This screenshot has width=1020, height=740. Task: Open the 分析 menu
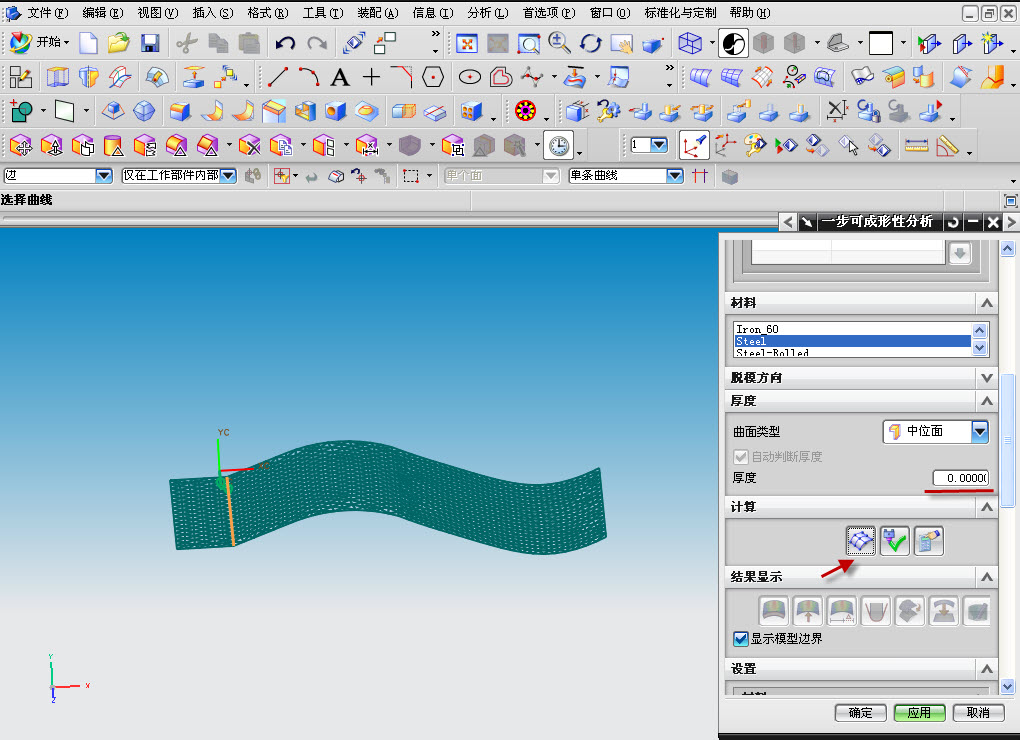(487, 13)
